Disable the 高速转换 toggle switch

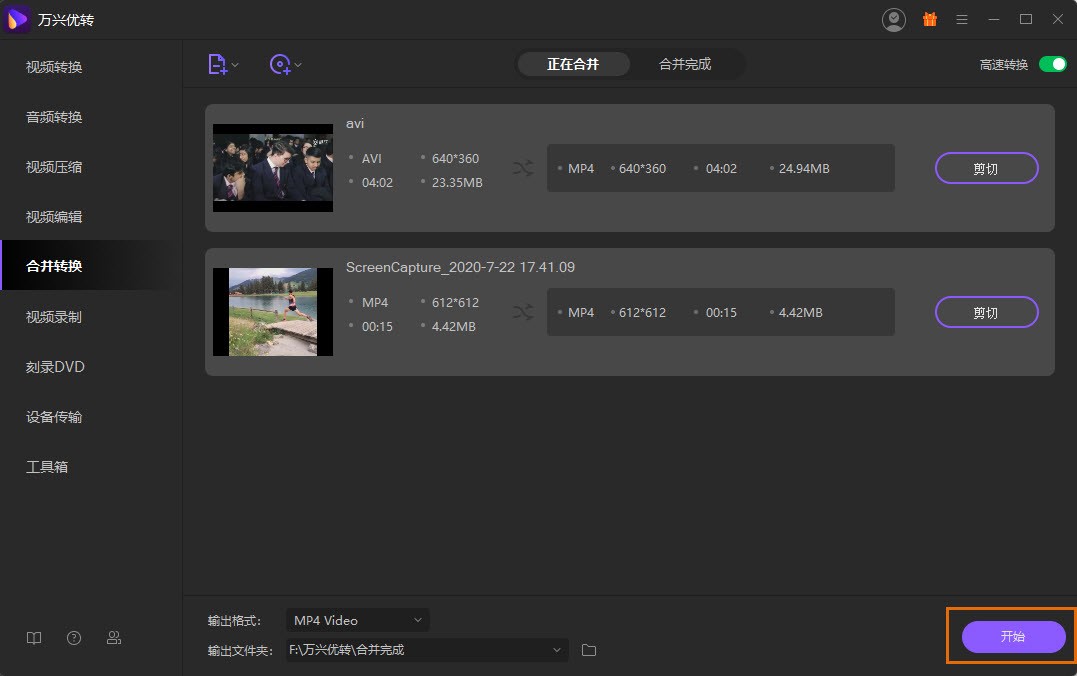click(x=1052, y=64)
